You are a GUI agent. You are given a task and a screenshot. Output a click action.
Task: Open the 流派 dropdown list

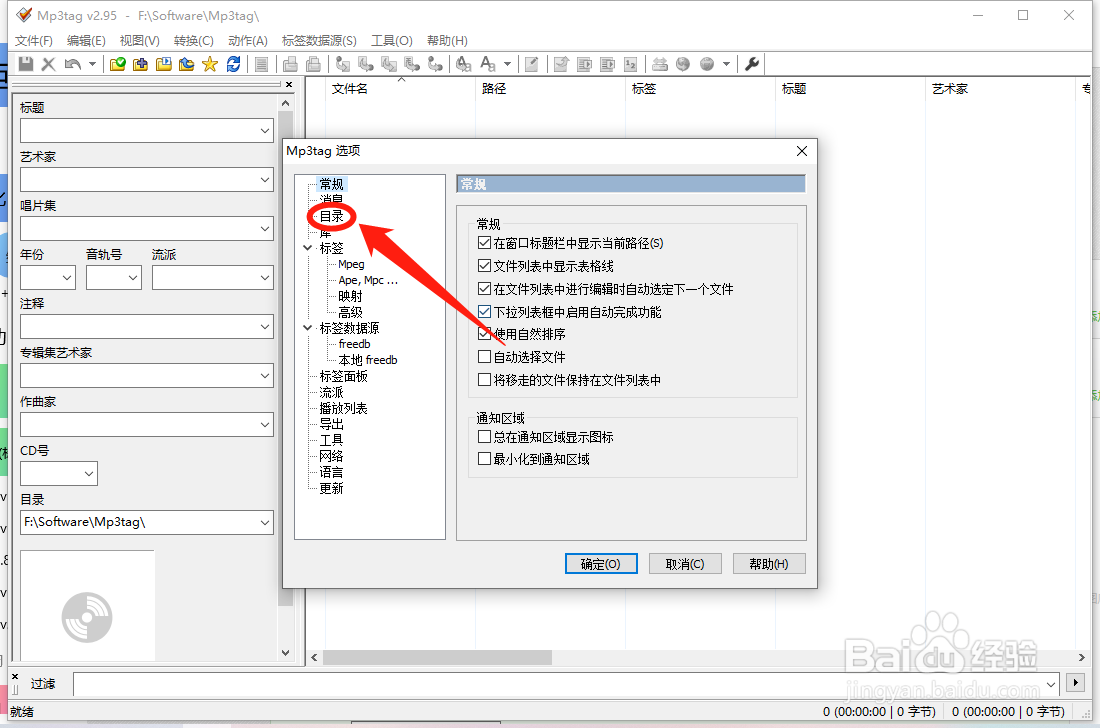click(265, 277)
